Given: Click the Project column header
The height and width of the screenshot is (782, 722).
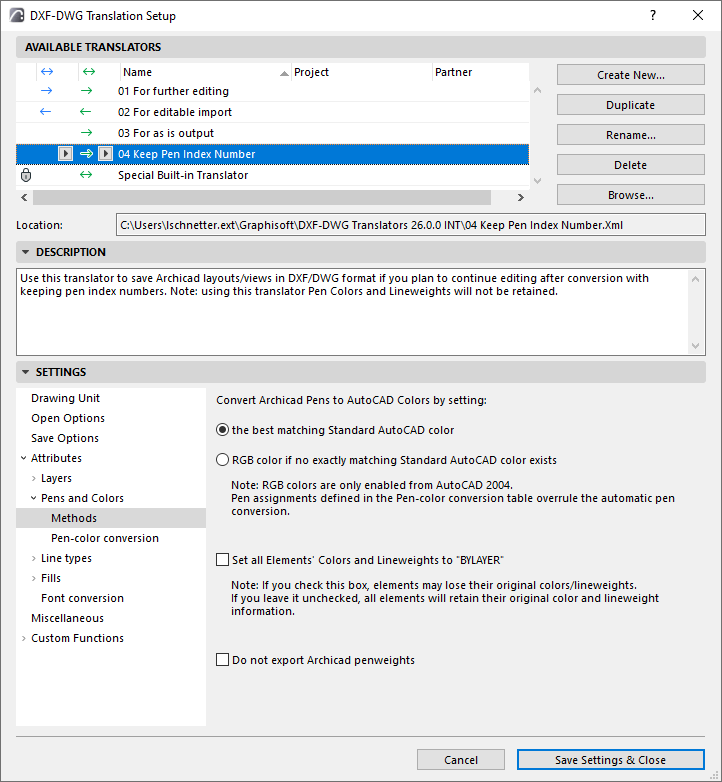Looking at the screenshot, I should [361, 72].
